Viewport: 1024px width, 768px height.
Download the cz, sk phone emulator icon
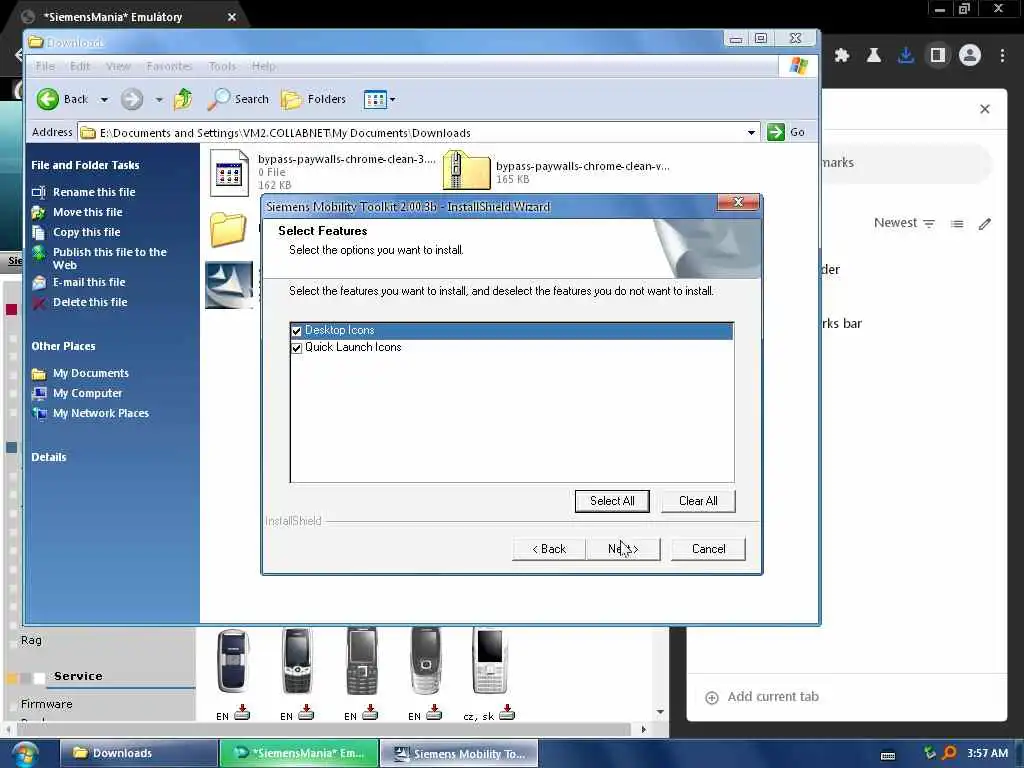(506, 712)
